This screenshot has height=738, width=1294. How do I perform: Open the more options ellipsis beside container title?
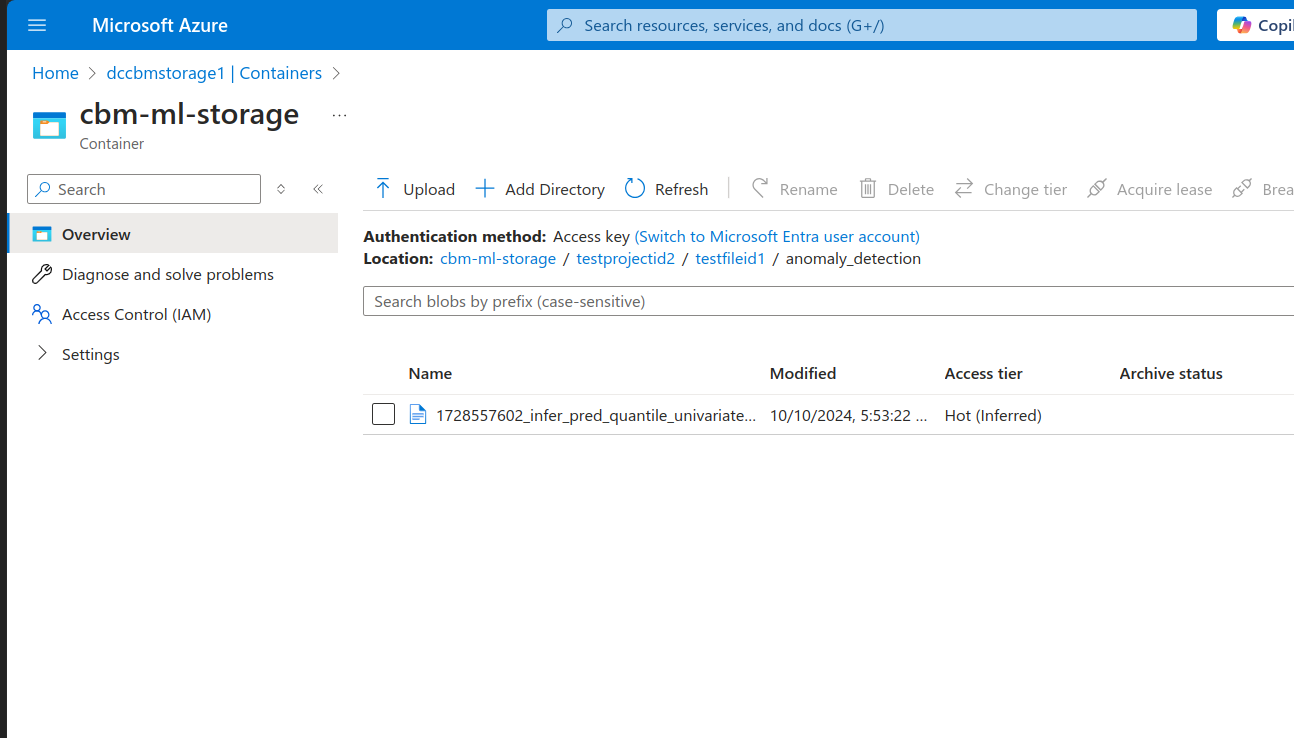(339, 116)
